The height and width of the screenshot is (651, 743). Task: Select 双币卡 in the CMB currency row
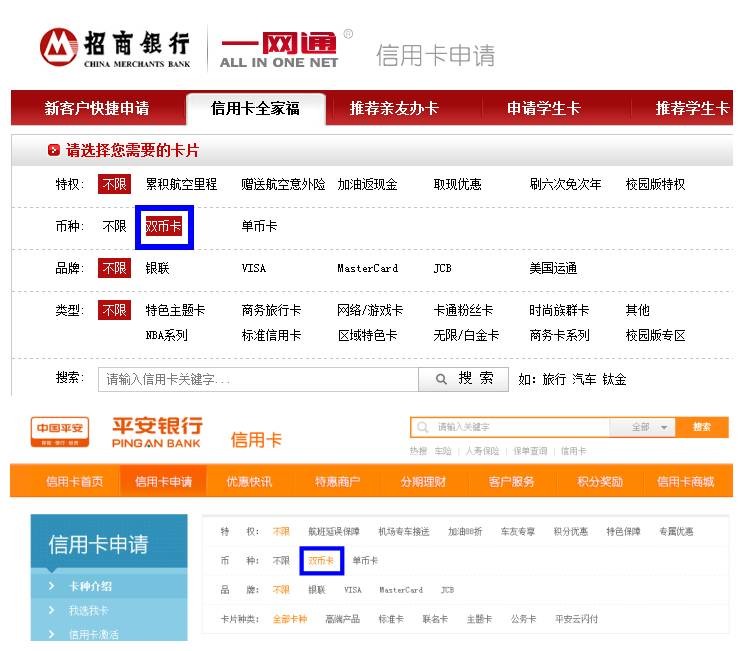[x=163, y=226]
